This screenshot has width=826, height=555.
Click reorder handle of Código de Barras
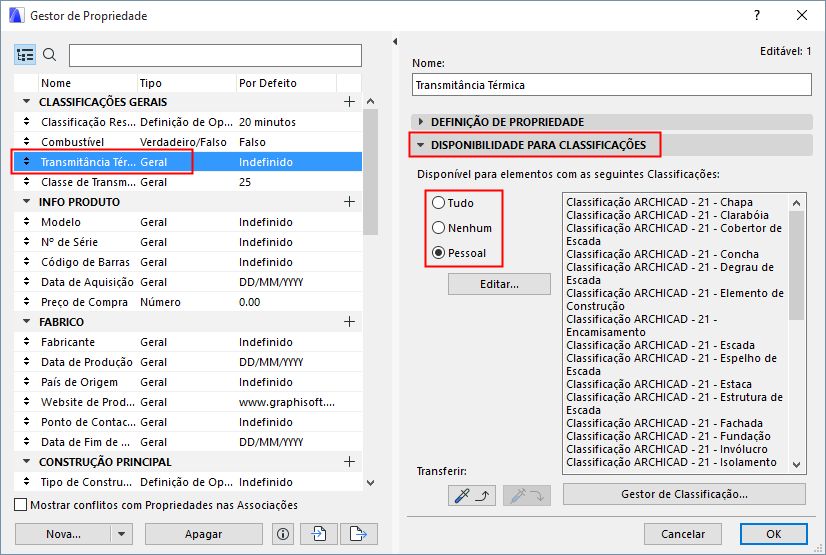click(x=26, y=262)
